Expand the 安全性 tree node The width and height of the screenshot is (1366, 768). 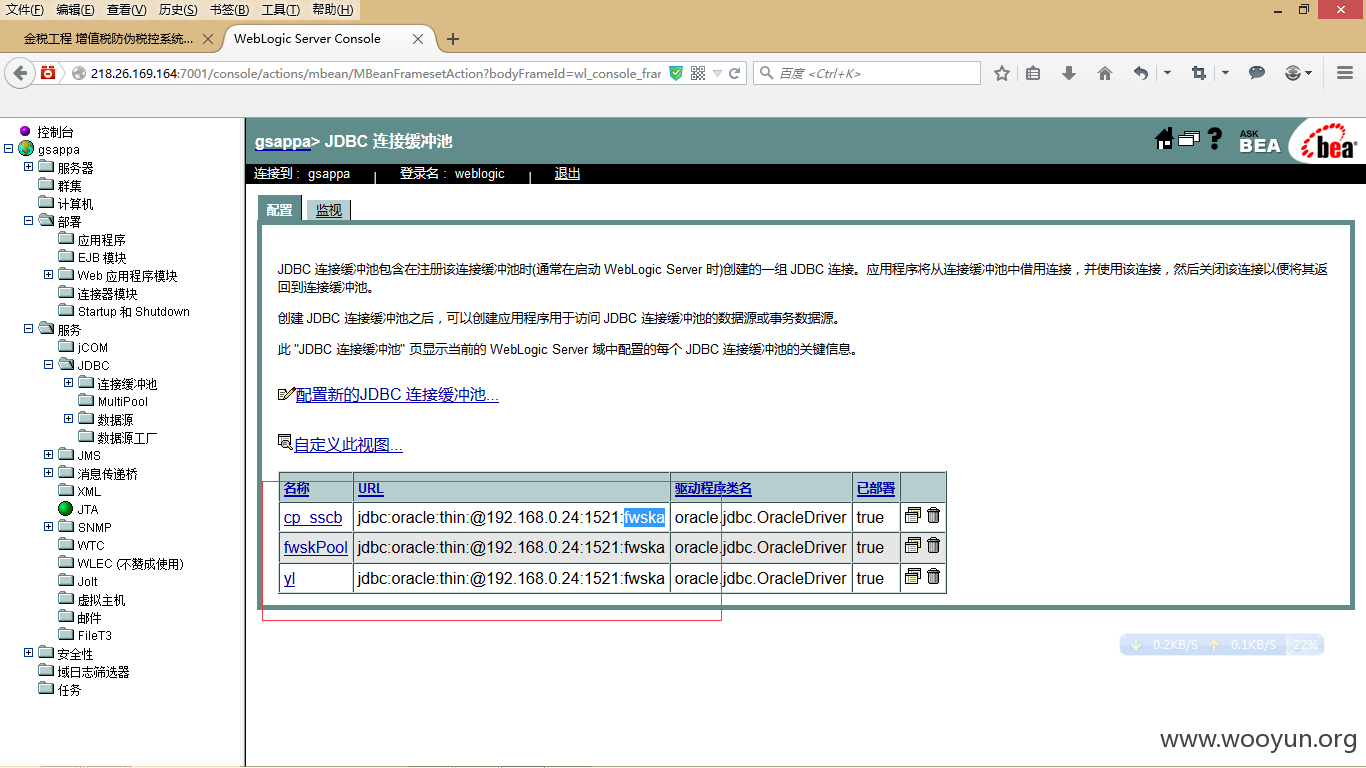pyautogui.click(x=28, y=653)
